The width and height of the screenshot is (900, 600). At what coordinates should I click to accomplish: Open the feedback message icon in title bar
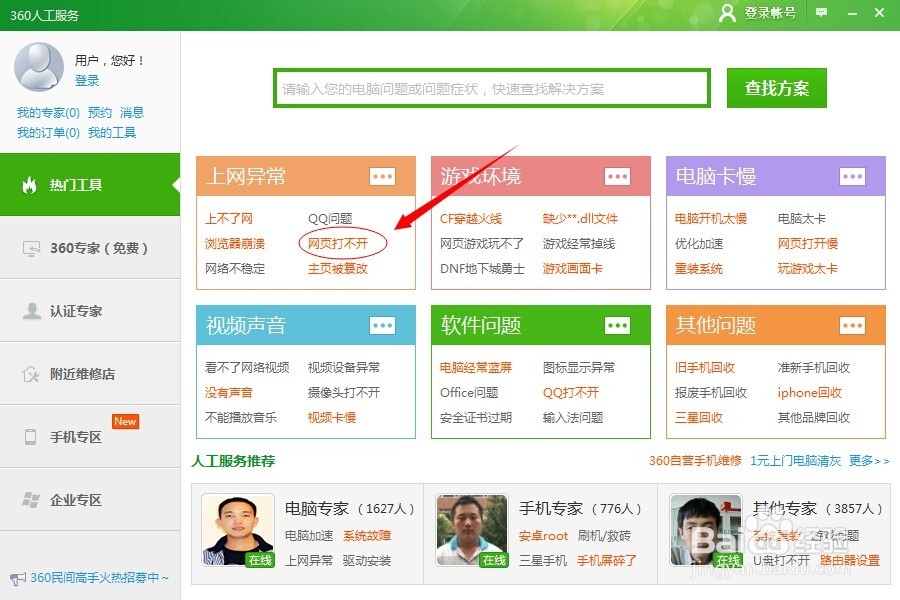click(821, 13)
